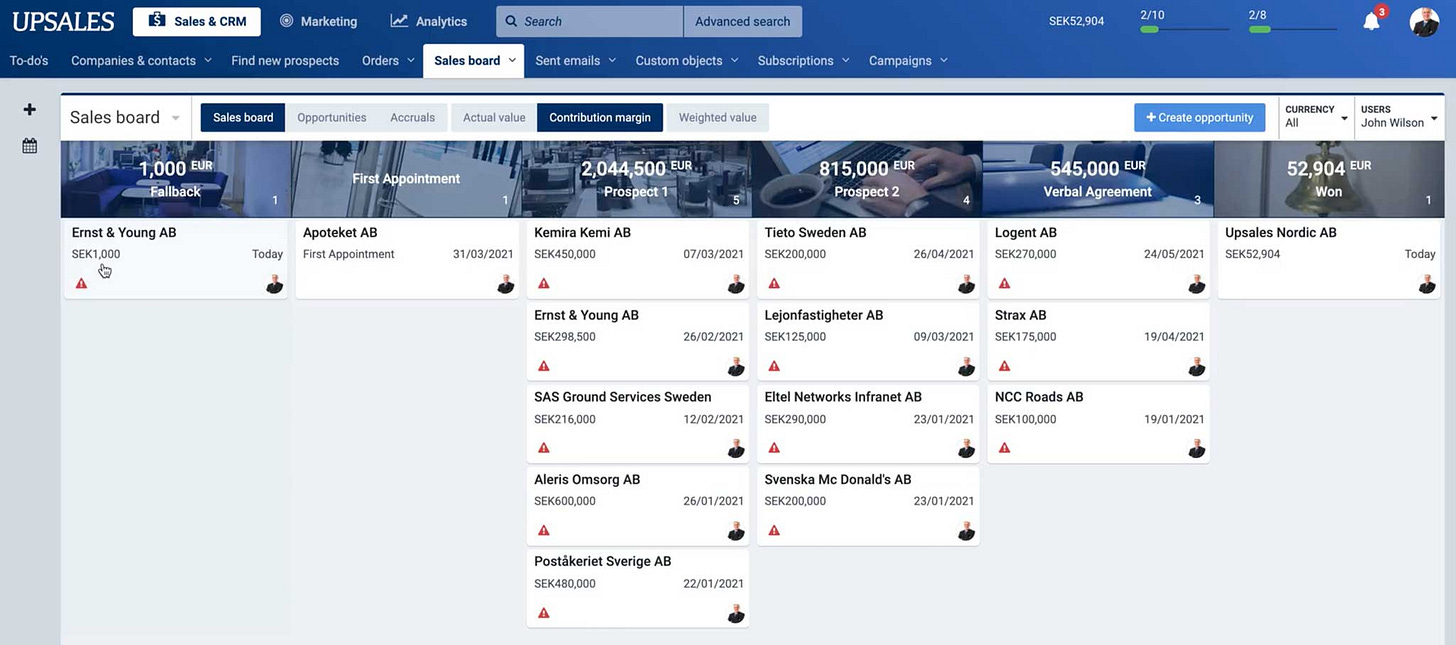Click warning icon on Aleris Omsorg AB card

(544, 531)
